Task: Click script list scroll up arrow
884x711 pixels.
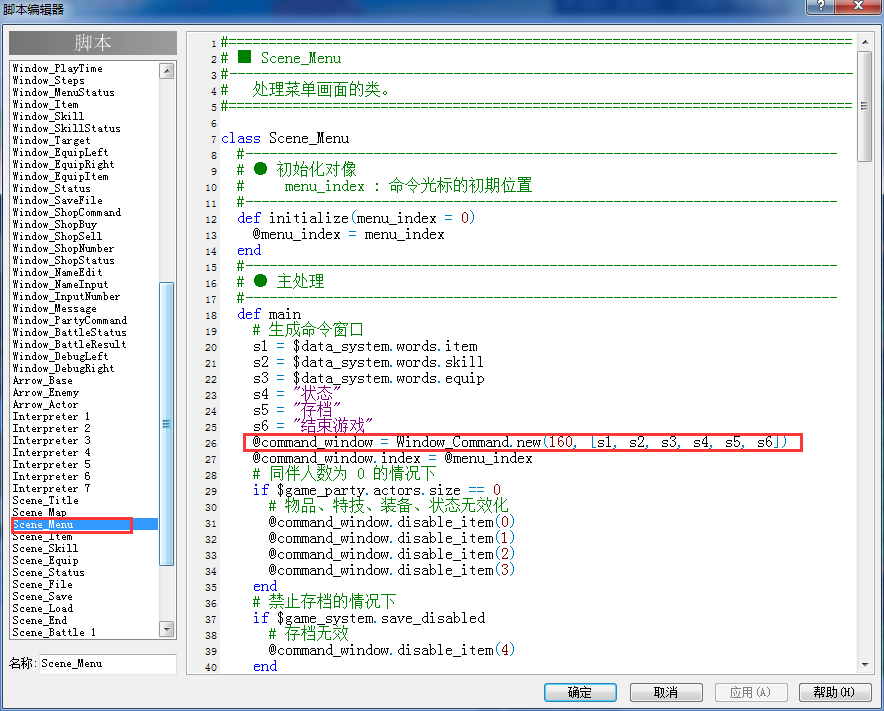Action: click(x=167, y=71)
